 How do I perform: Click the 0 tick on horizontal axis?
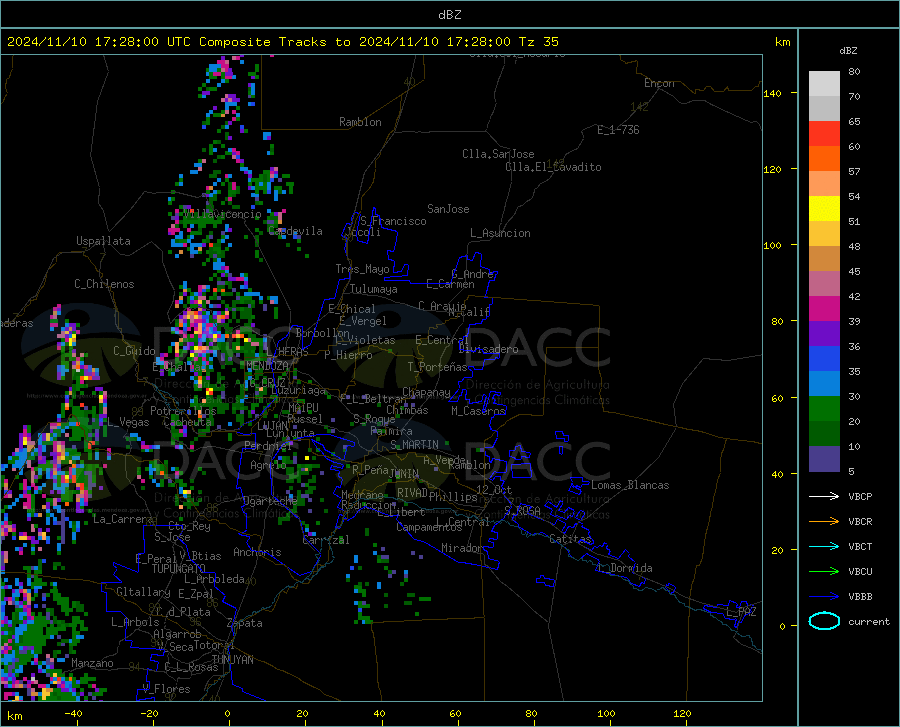coord(227,714)
